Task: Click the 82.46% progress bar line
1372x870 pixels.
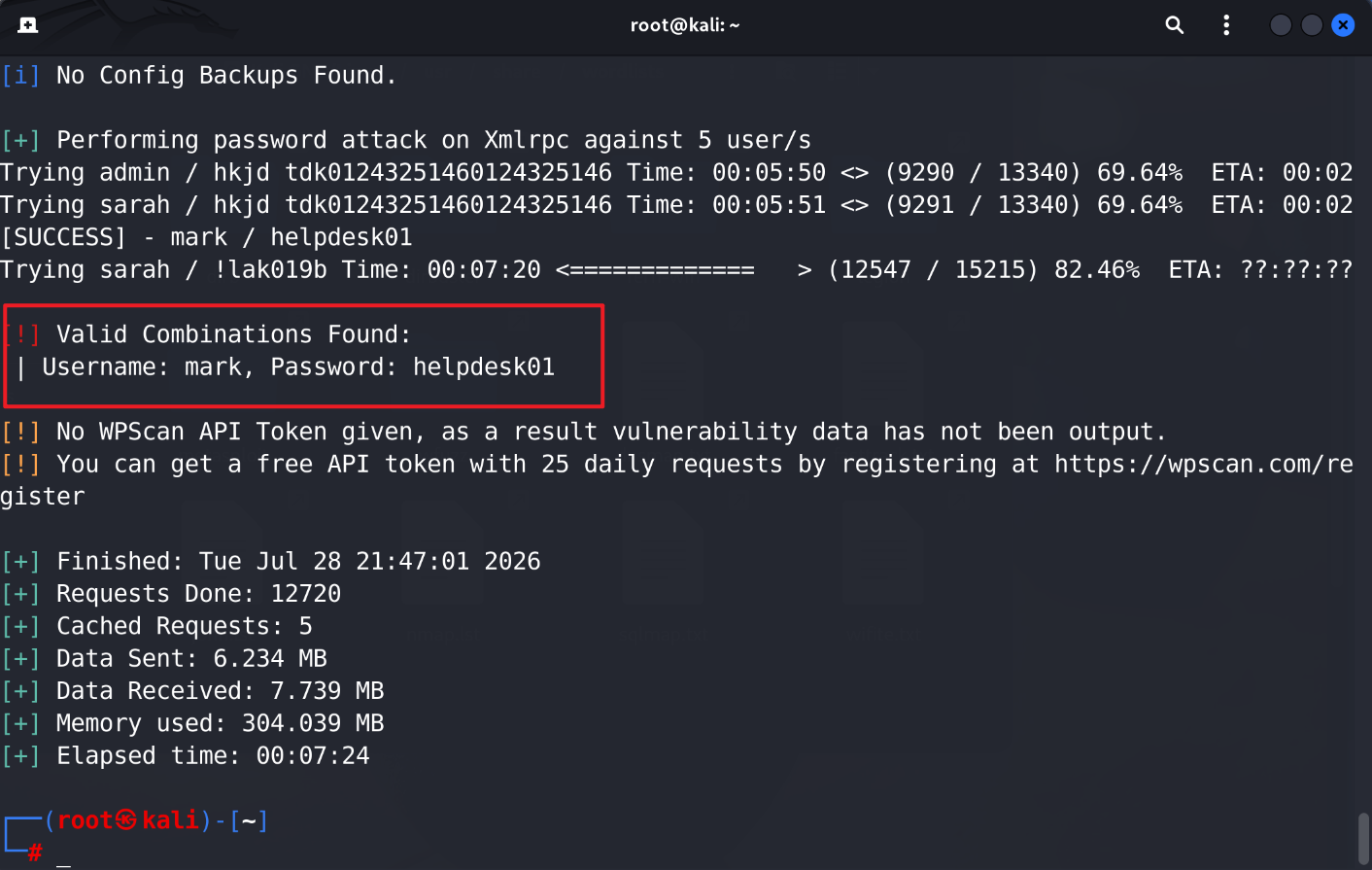Action: tap(676, 269)
